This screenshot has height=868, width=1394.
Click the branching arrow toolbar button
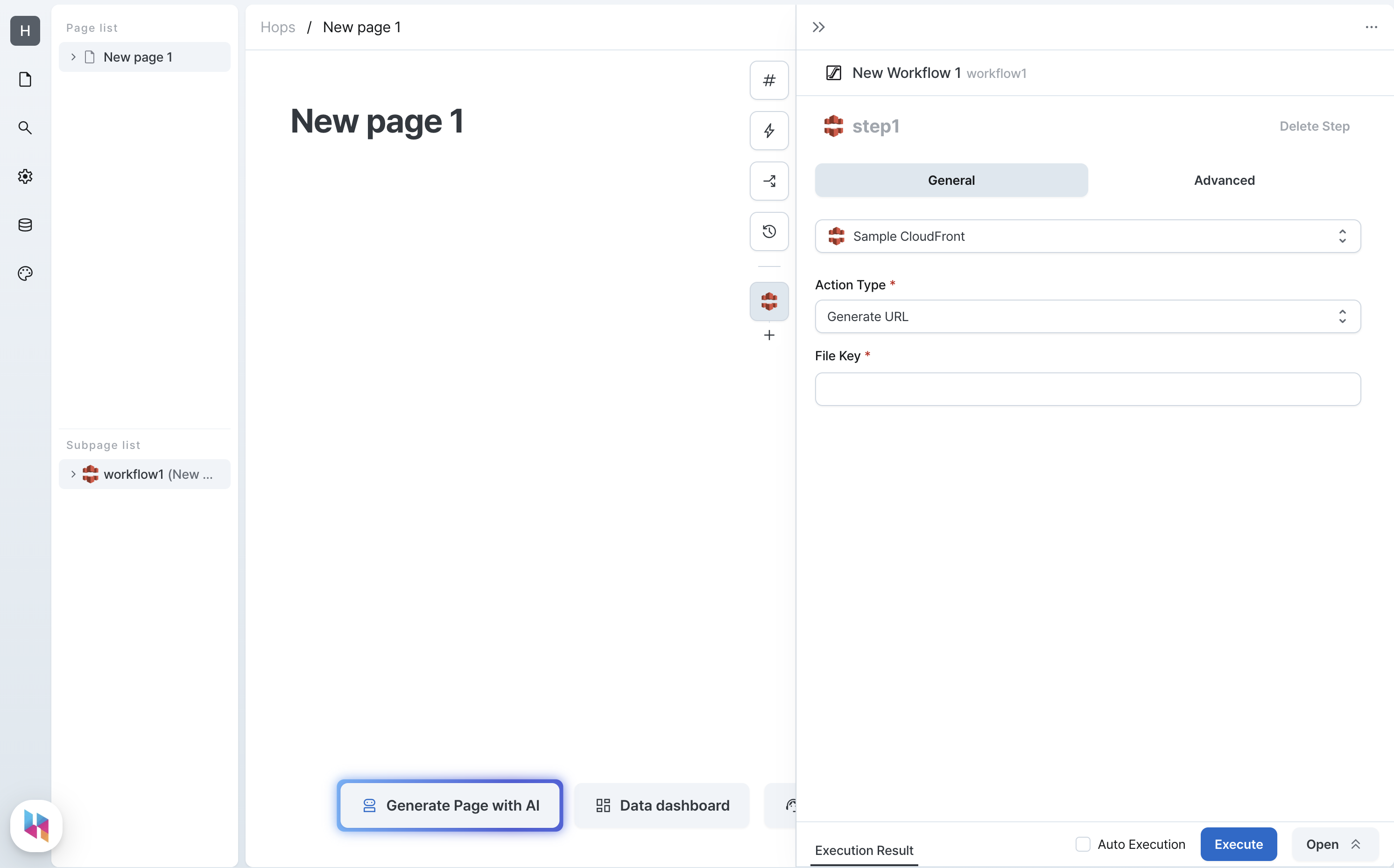(769, 181)
